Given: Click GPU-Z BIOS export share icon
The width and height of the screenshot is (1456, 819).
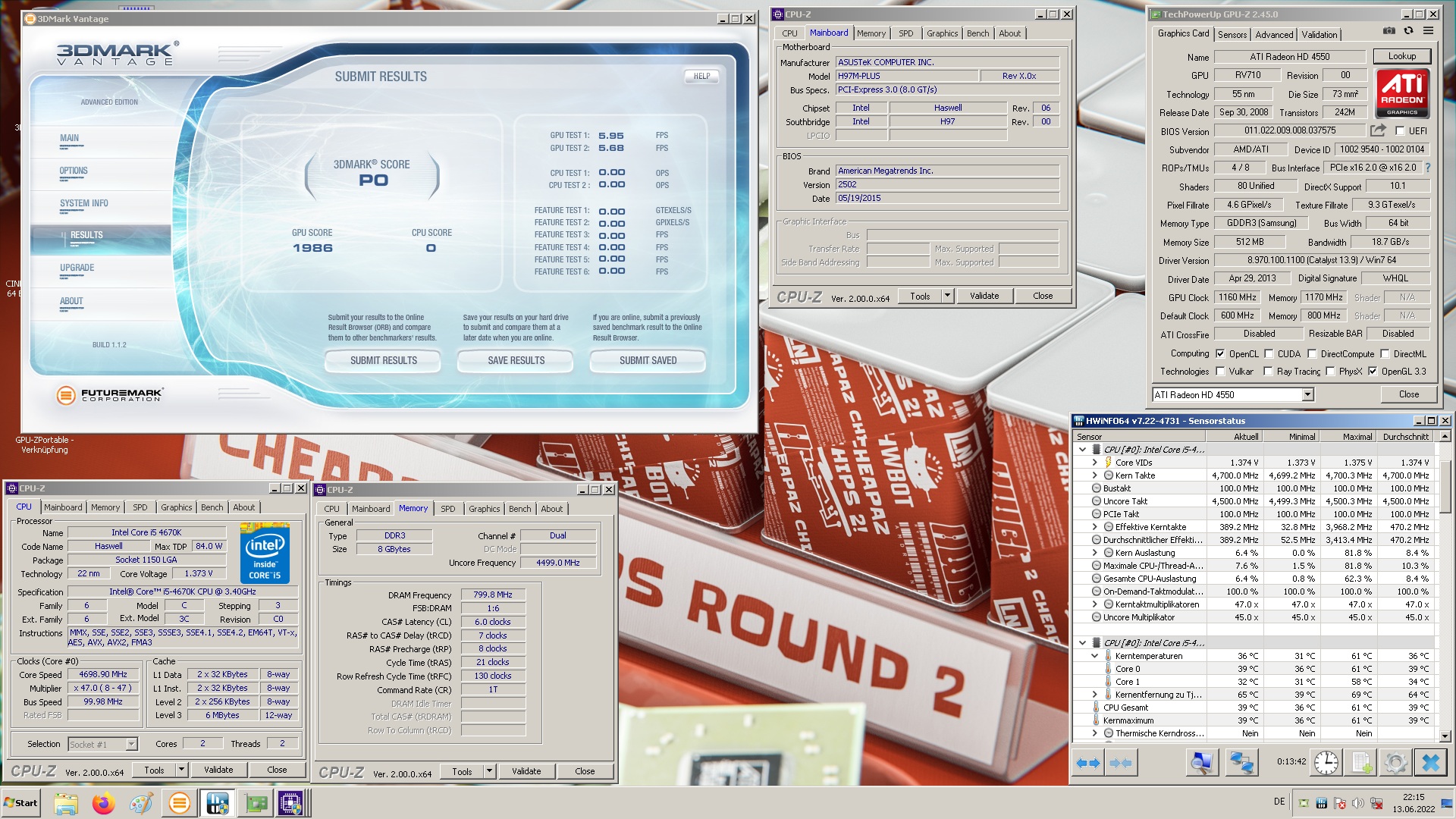Looking at the screenshot, I should [1378, 130].
